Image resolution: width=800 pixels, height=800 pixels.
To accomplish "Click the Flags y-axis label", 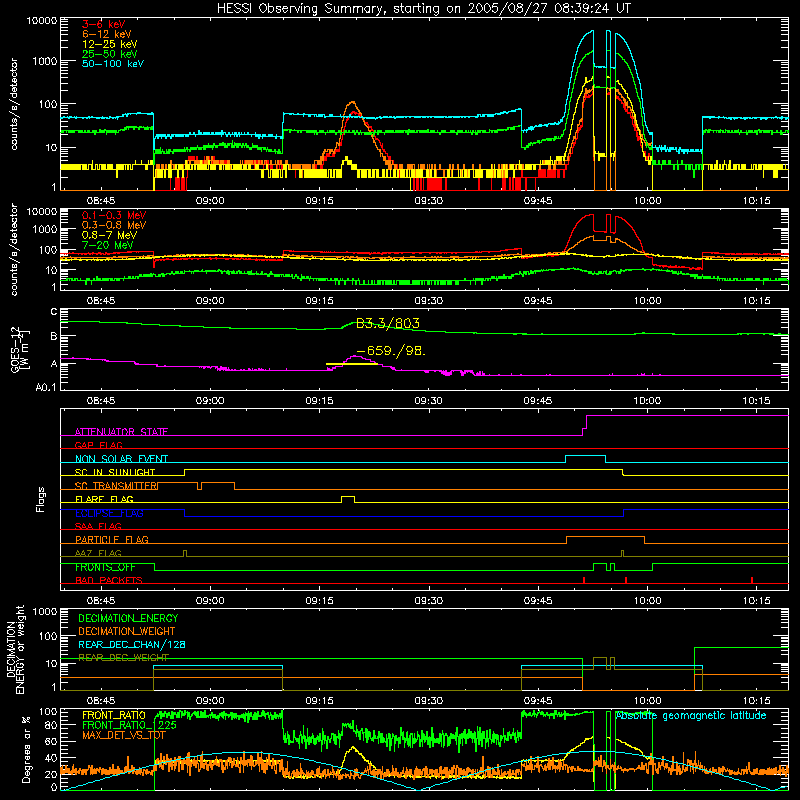I will pos(40,499).
